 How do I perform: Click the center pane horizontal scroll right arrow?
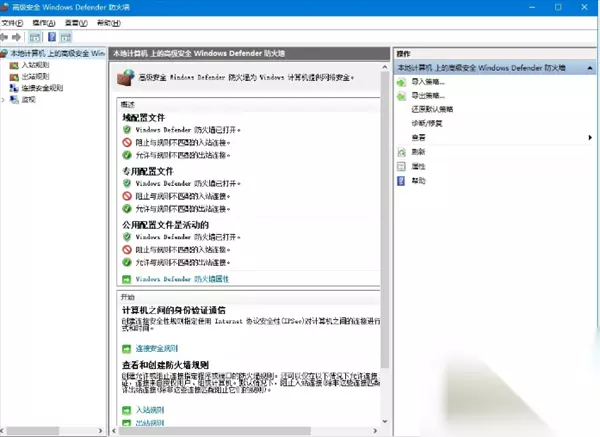pos(375,431)
